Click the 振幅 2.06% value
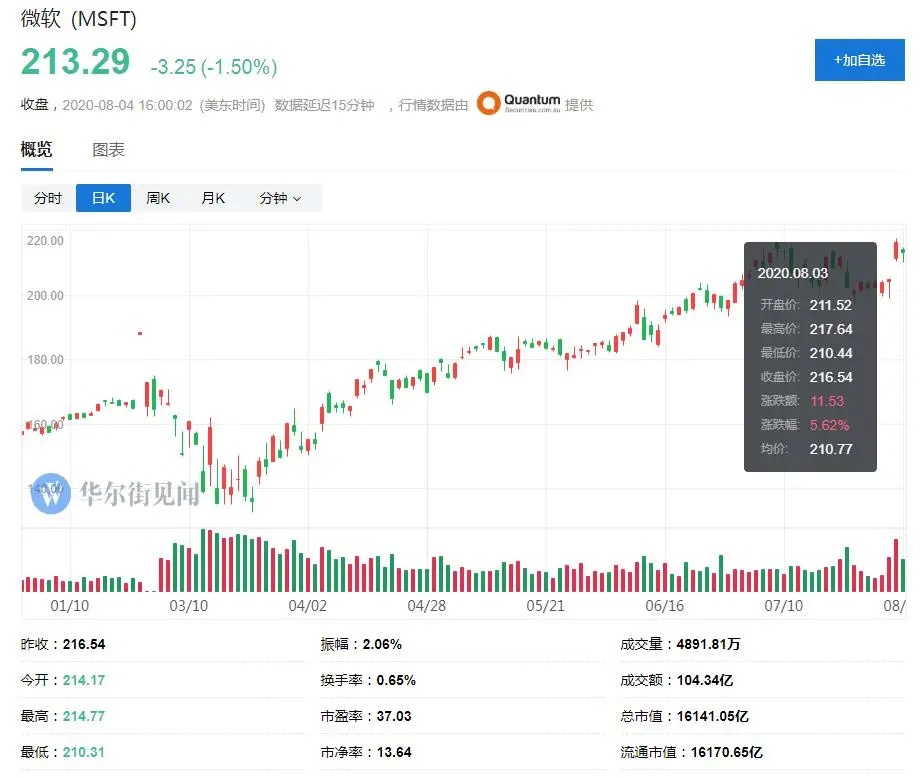Screen dimensions: 922x778 coord(382,645)
